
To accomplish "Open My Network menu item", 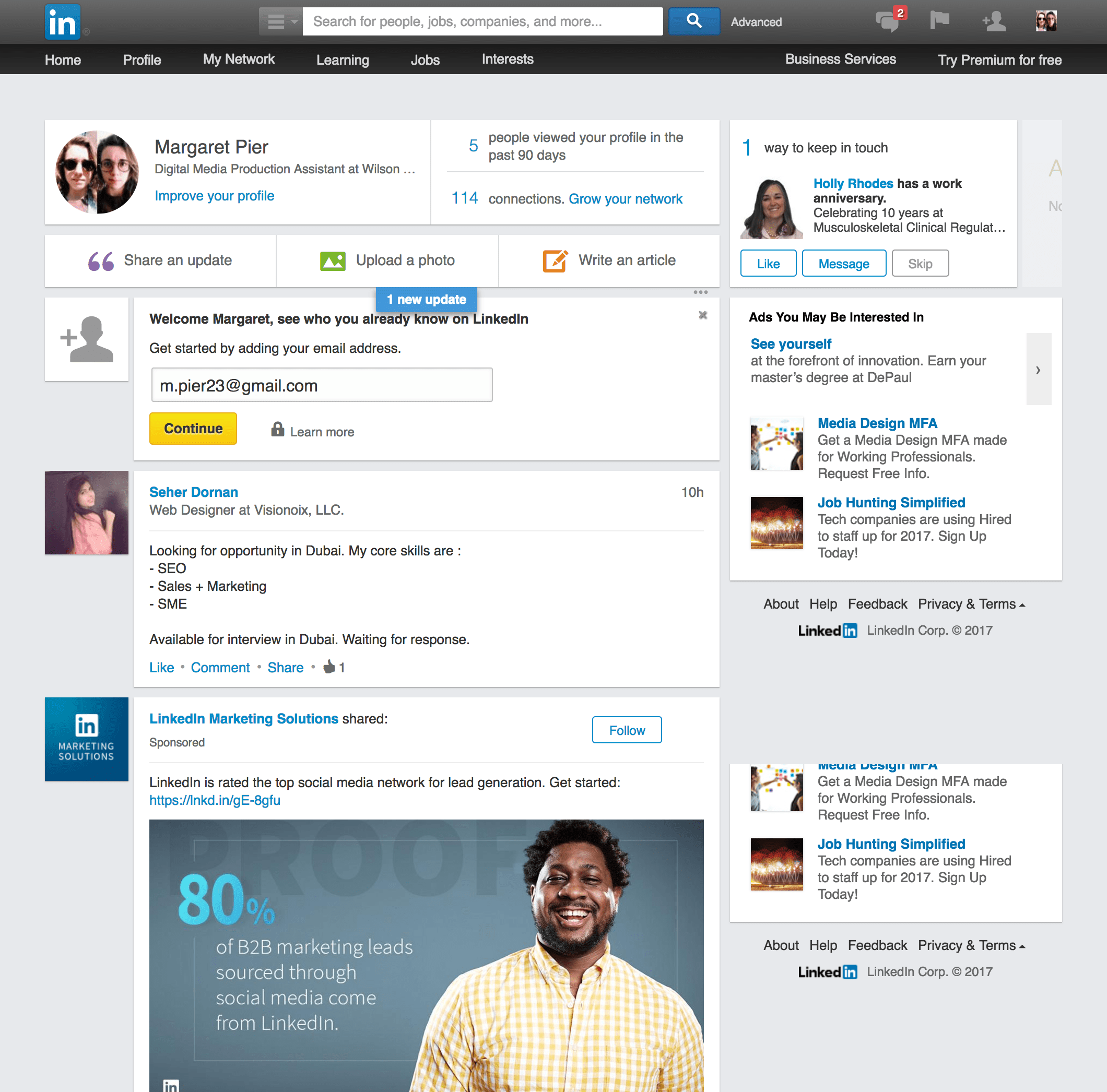I will tap(239, 59).
